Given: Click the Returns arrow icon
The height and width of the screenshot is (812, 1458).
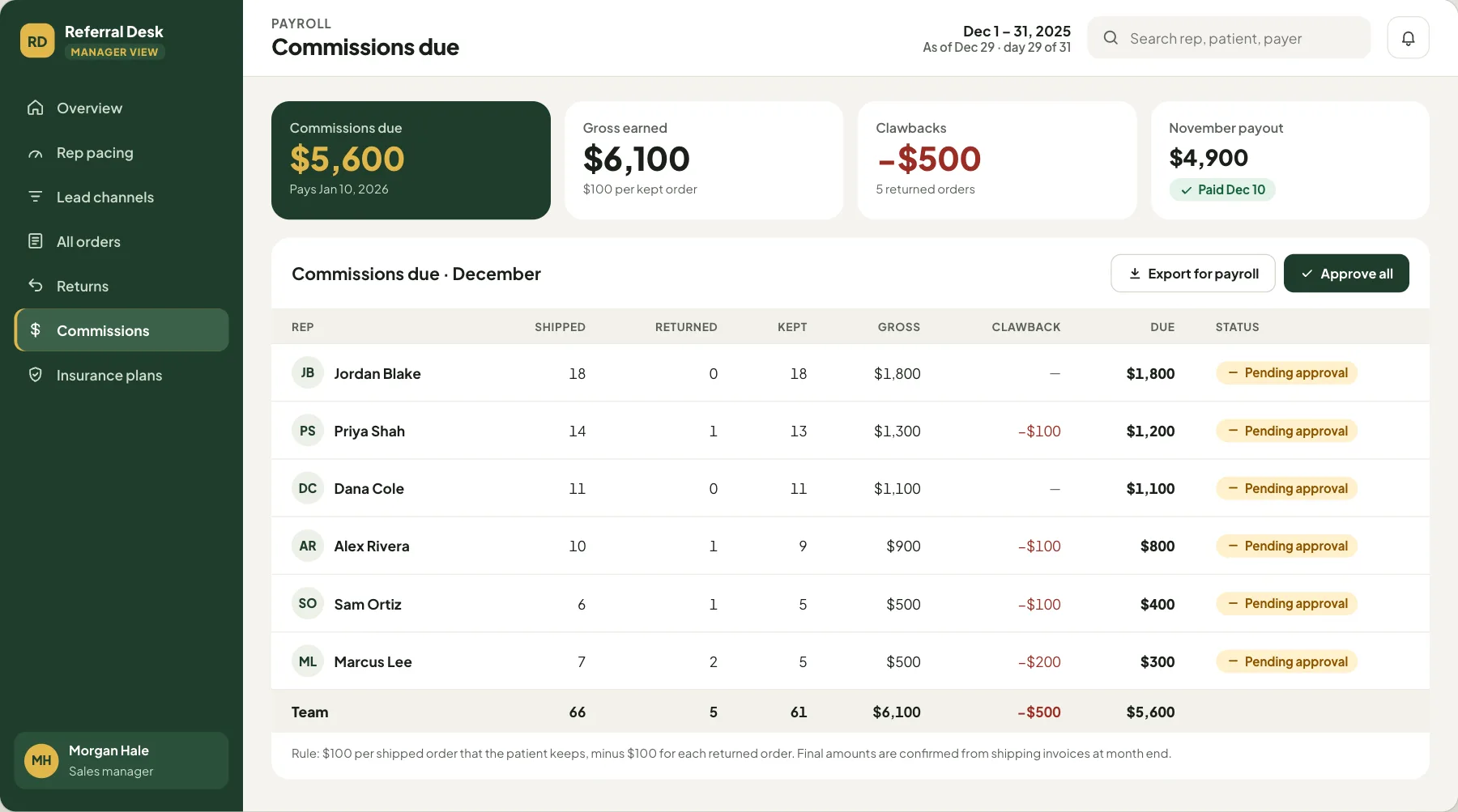Looking at the screenshot, I should click(x=35, y=286).
